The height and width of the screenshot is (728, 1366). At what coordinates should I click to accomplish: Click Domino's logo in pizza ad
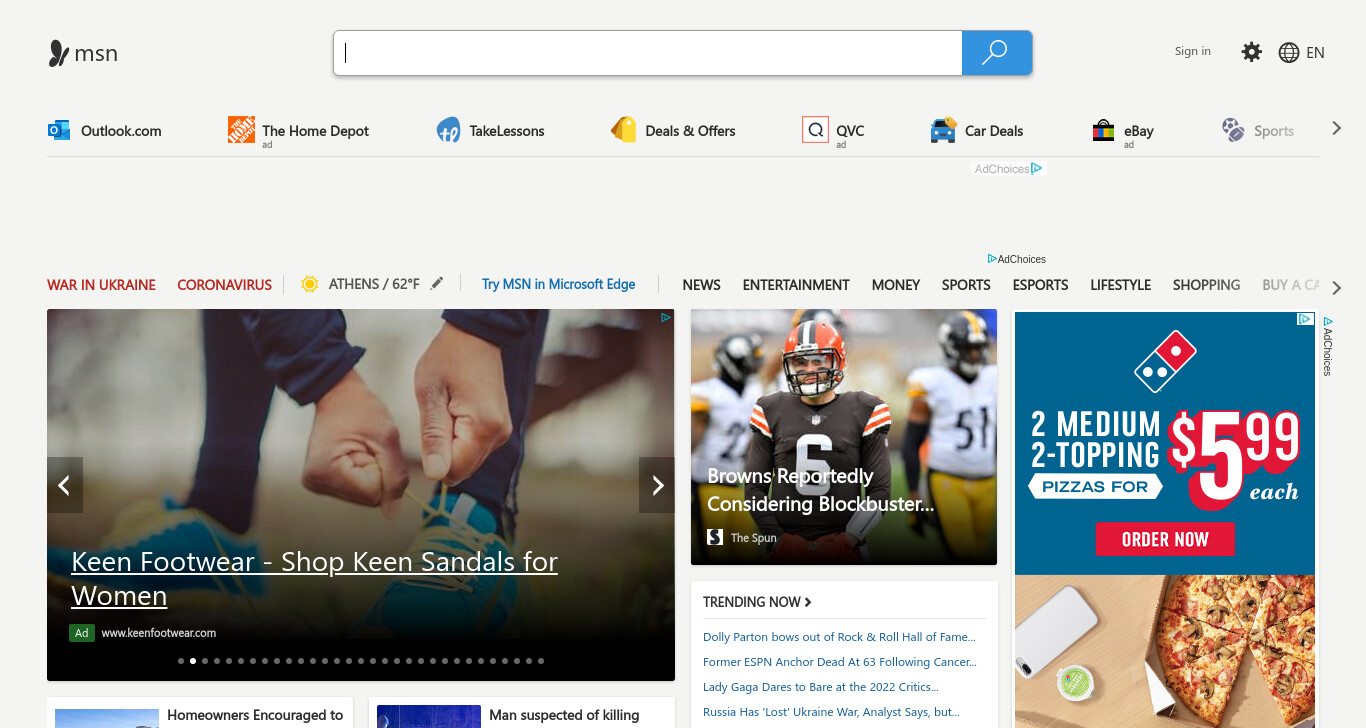(x=1165, y=361)
